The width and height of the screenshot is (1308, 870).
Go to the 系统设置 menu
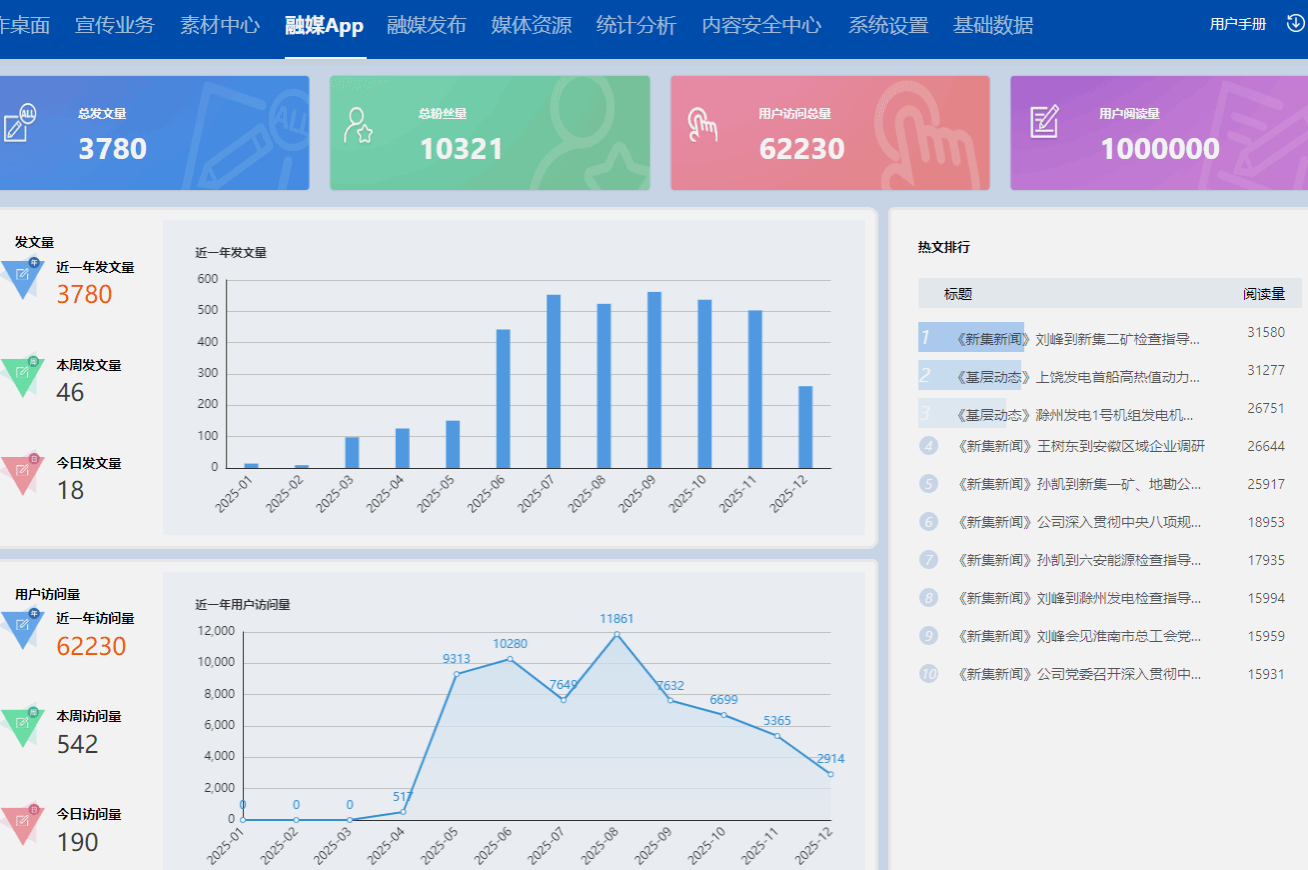click(x=888, y=26)
